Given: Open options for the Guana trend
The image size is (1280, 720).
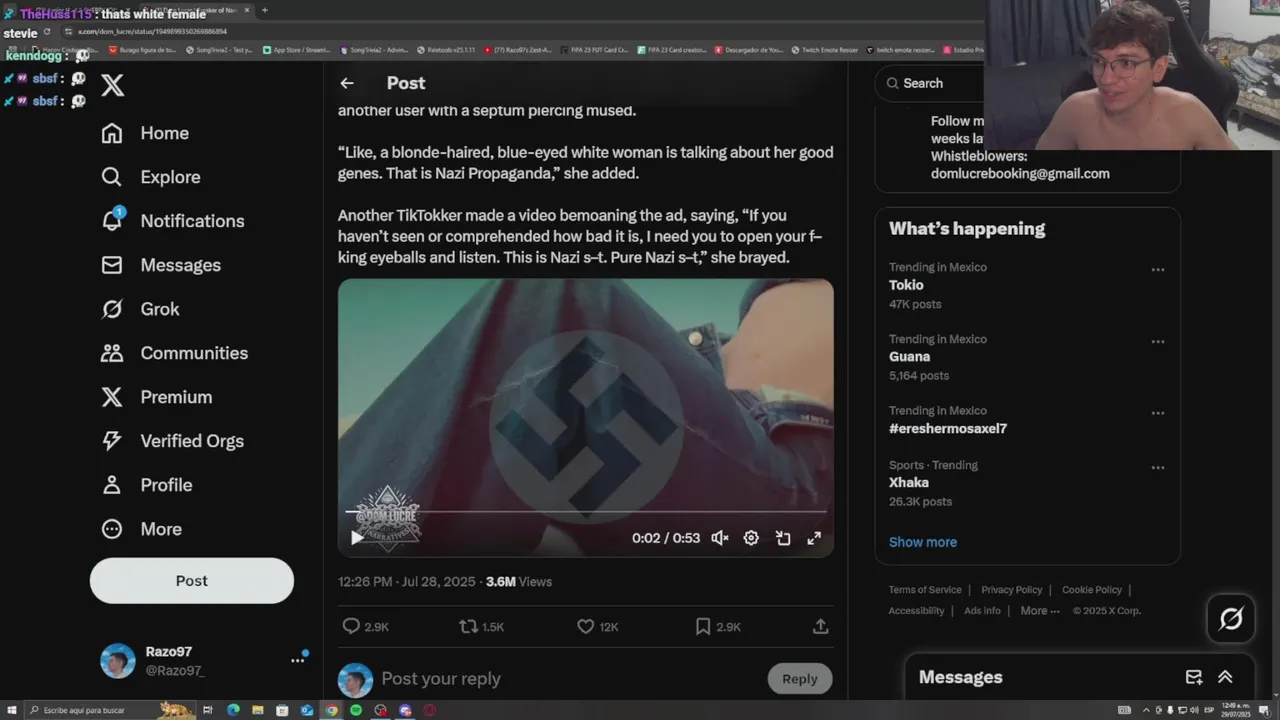Looking at the screenshot, I should [x=1157, y=342].
